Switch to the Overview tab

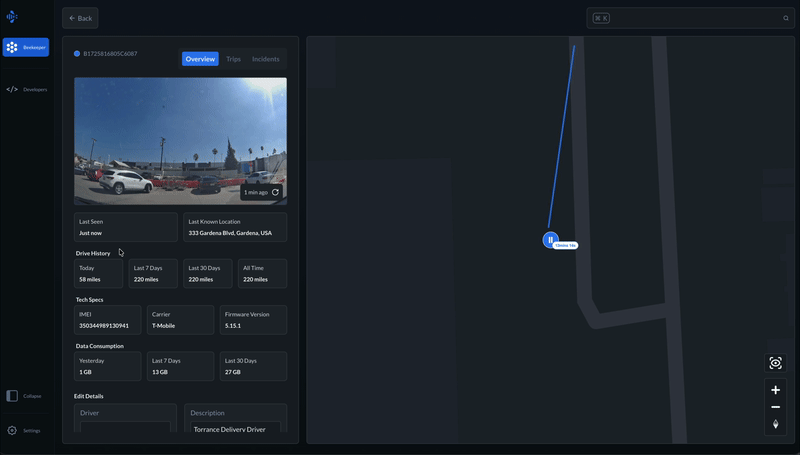point(200,59)
